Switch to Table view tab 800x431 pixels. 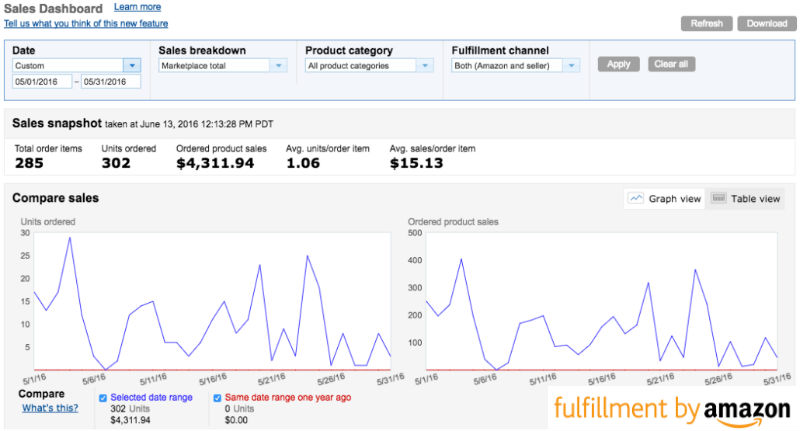pyautogui.click(x=745, y=199)
